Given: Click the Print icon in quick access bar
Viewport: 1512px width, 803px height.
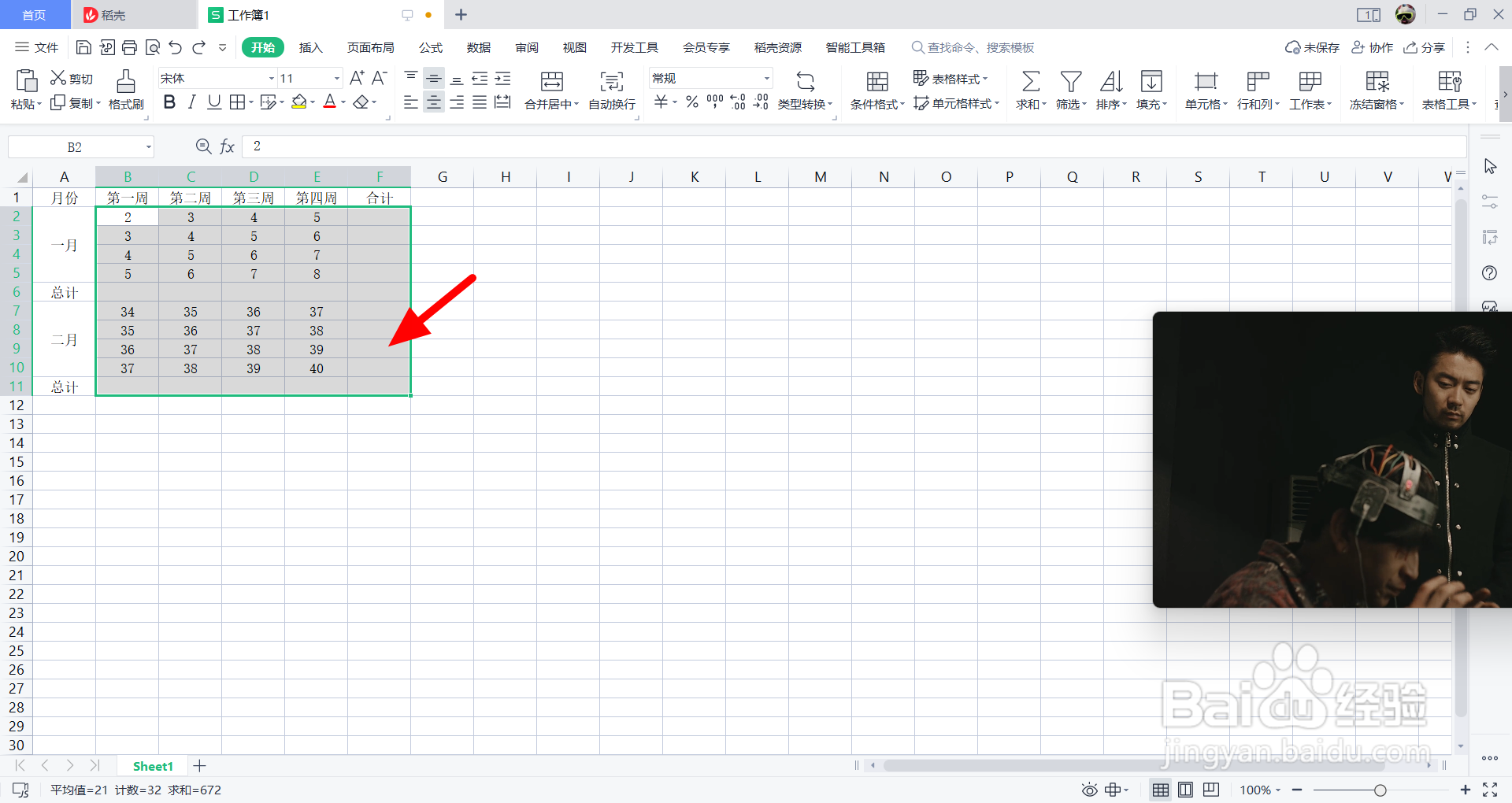Looking at the screenshot, I should coord(130,48).
